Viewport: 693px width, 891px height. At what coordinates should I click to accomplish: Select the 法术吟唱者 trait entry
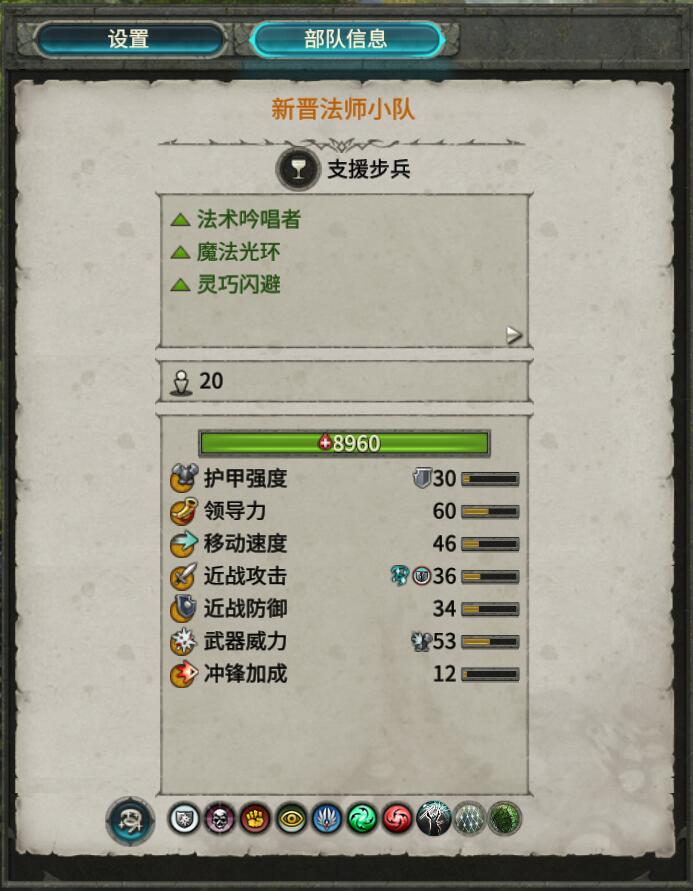pyautogui.click(x=236, y=219)
